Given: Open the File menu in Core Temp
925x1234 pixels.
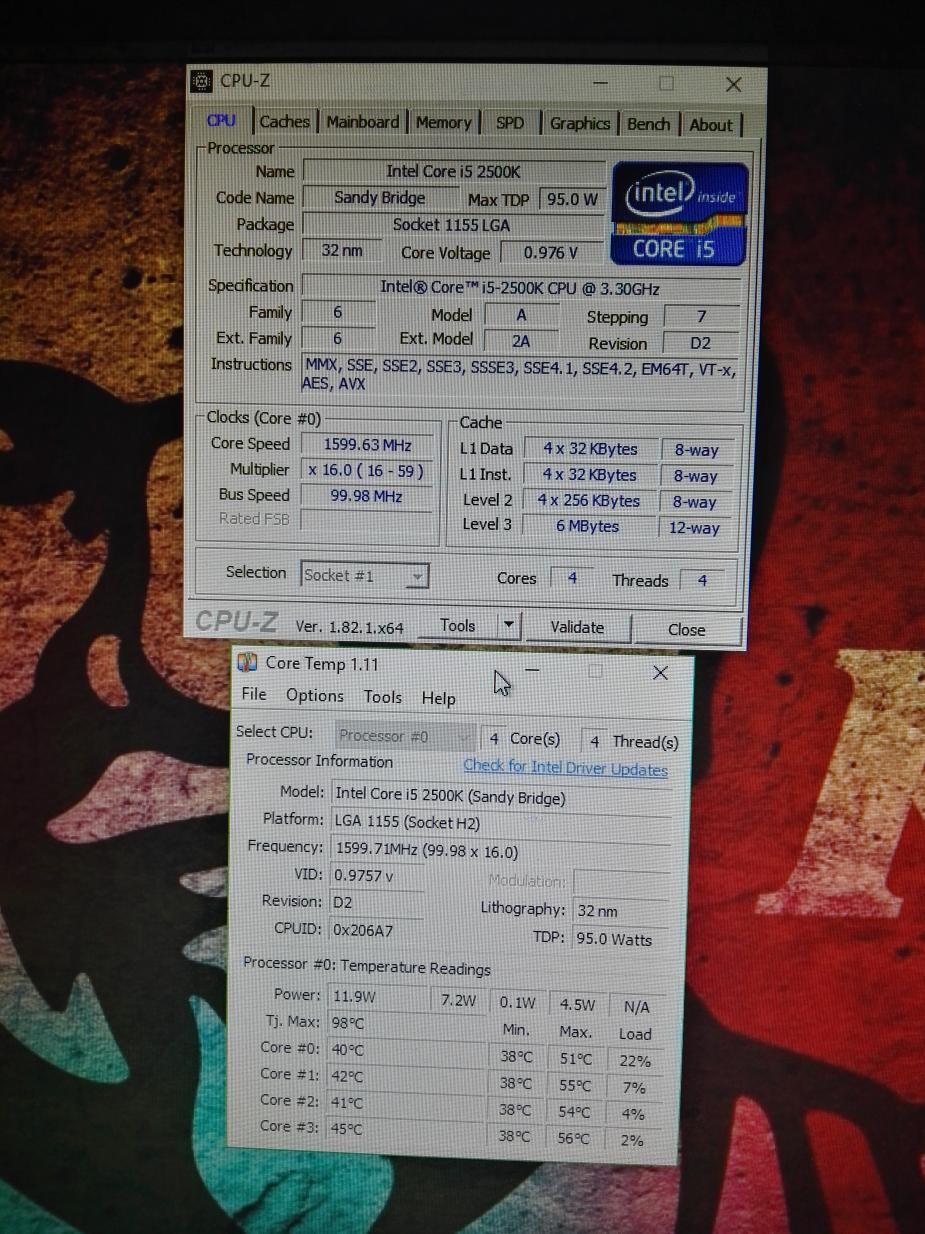Looking at the screenshot, I should coord(254,694).
